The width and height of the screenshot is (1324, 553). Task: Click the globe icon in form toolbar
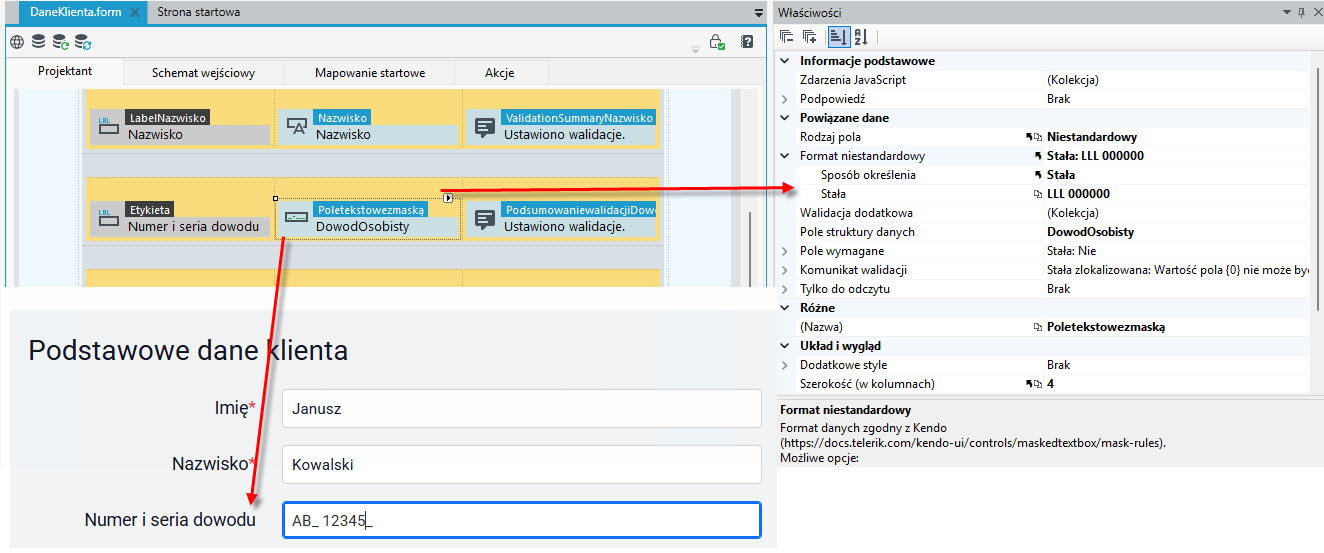click(x=17, y=42)
